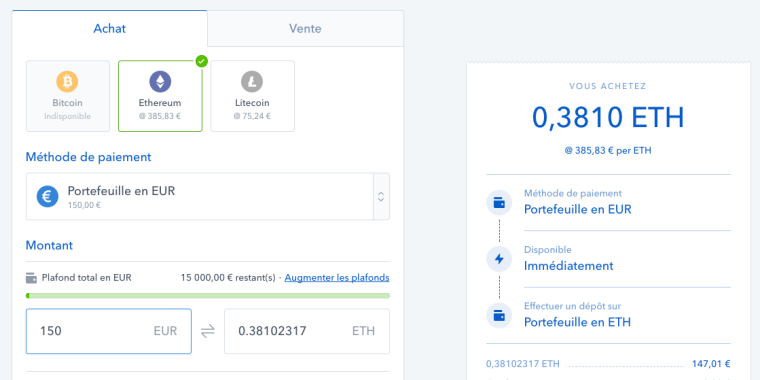
Task: Select the Ethereum currency card
Action: 160,96
